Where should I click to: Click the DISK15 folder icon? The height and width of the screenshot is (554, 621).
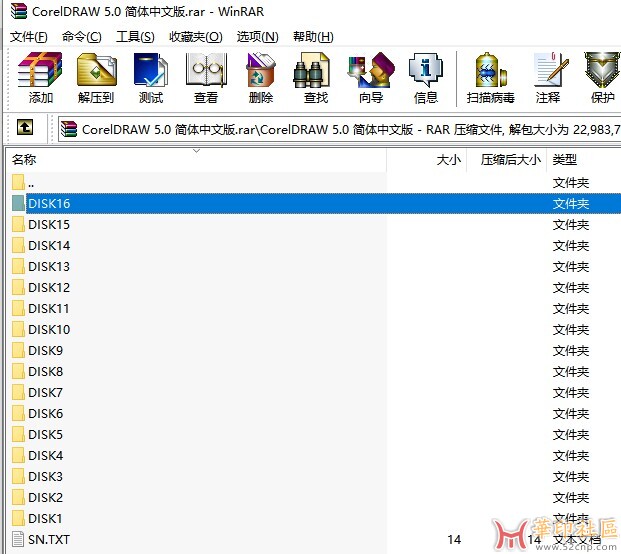click(x=18, y=225)
